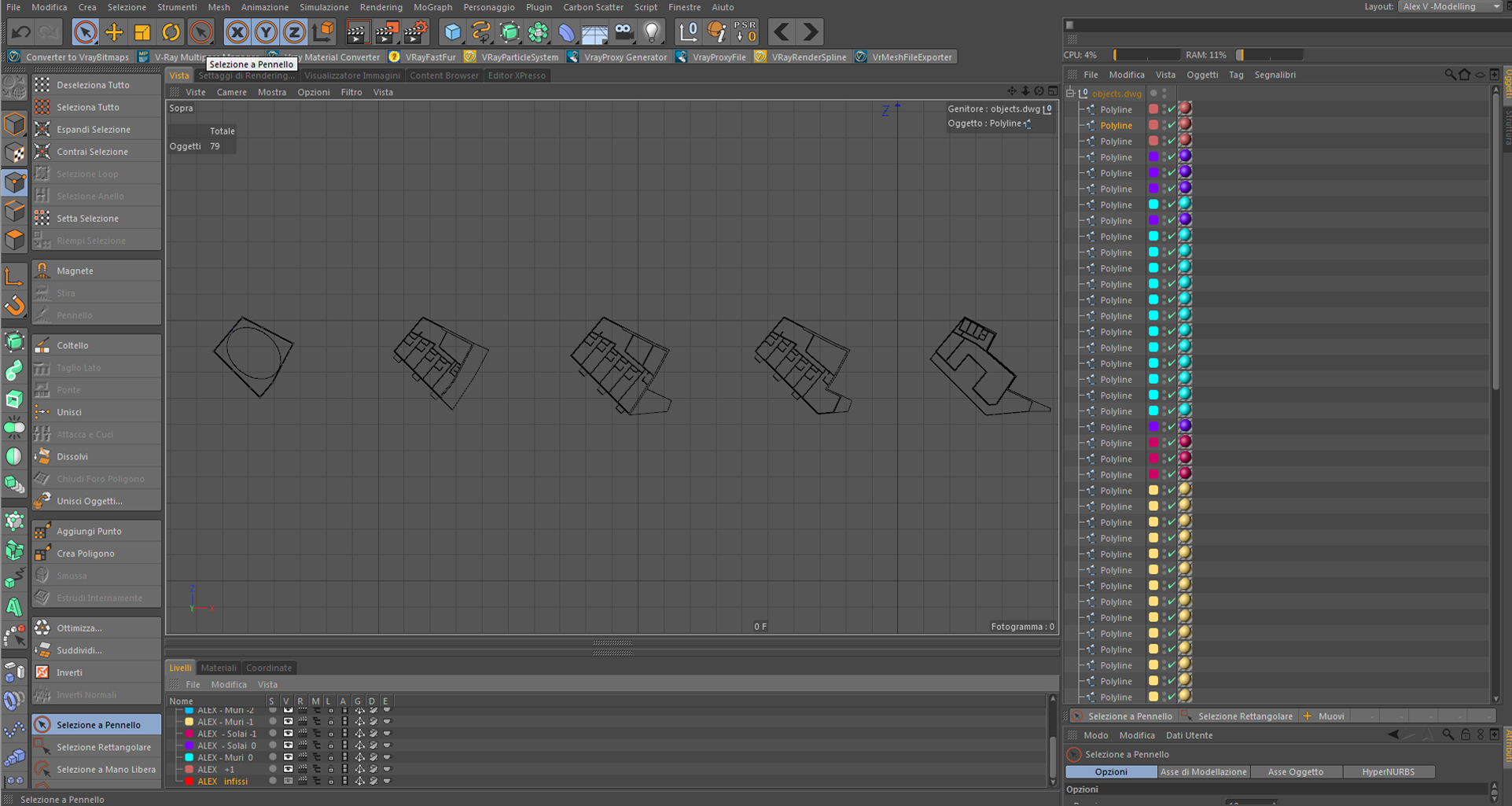Activate the Rotate tool icon
This screenshot has height=806, width=1512.
click(x=171, y=32)
